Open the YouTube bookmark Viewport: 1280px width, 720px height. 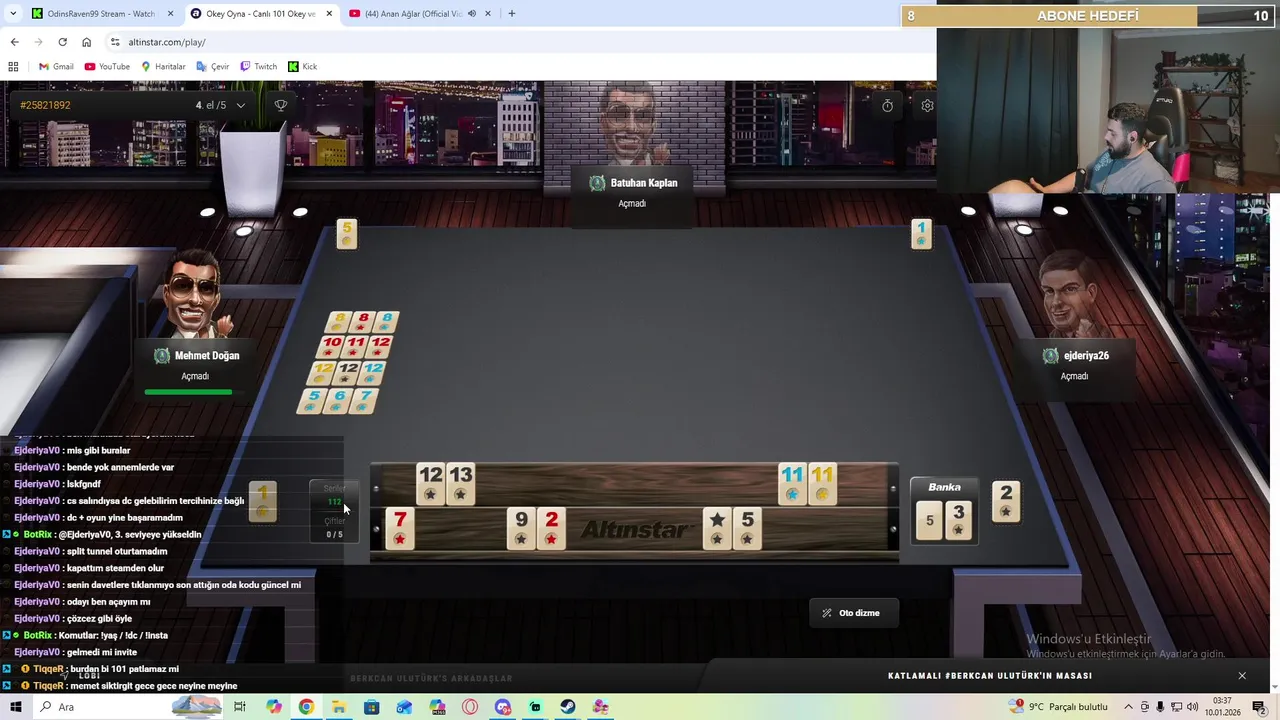[107, 66]
